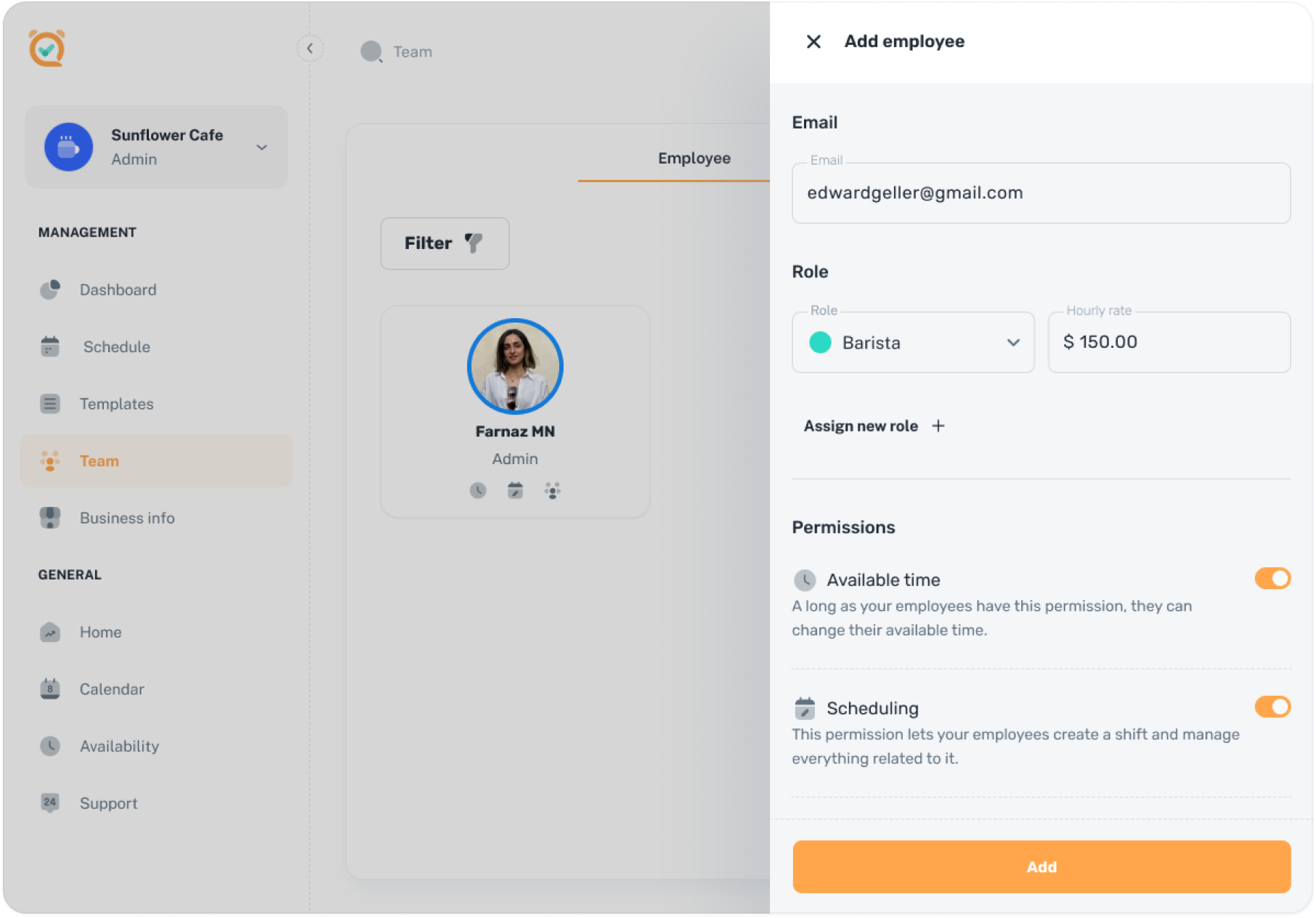Open the Schedule section via its calendar icon
Viewport: 1316px width, 918px height.
pos(49,346)
